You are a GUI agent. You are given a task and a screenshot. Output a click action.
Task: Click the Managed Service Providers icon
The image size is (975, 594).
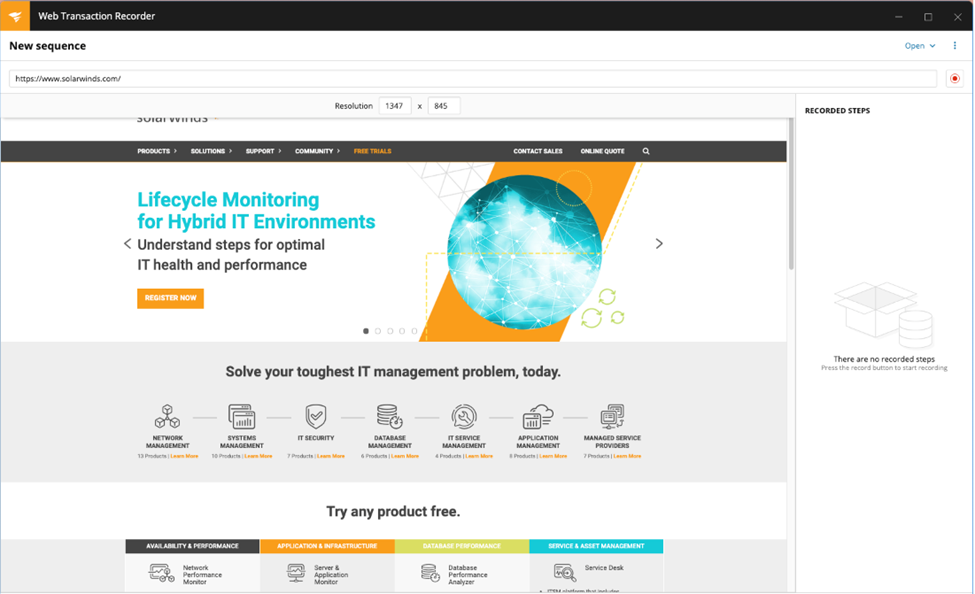(x=612, y=416)
